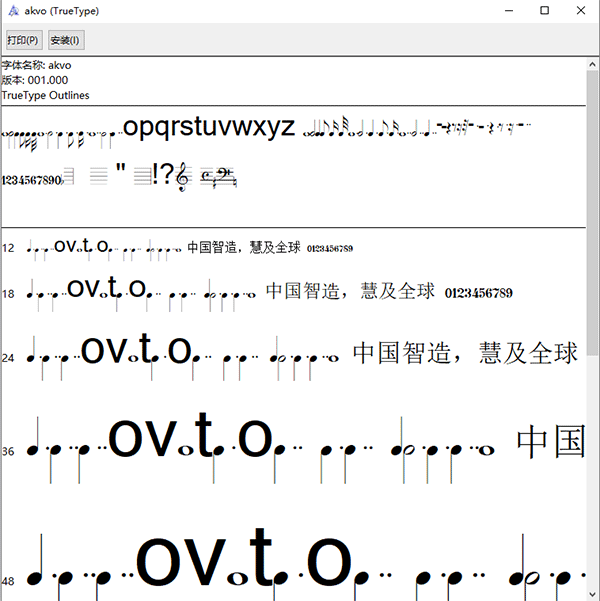The height and width of the screenshot is (601, 600).
Task: Click the 1234567890 digit sample
Action: [32, 180]
